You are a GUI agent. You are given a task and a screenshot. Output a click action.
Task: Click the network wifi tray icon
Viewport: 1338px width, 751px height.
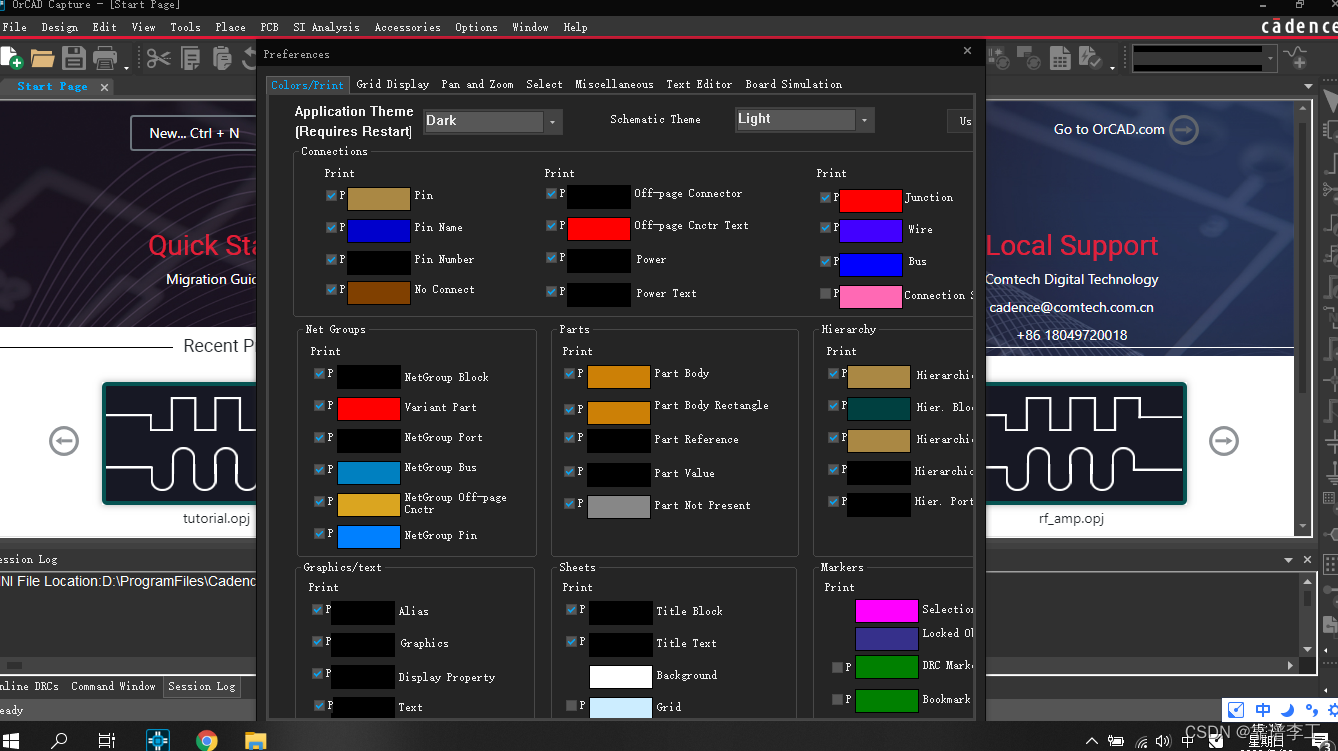tap(1141, 742)
